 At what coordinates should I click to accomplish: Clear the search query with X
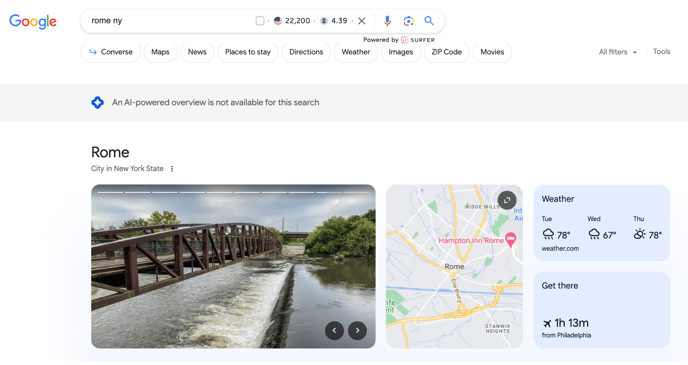click(362, 21)
